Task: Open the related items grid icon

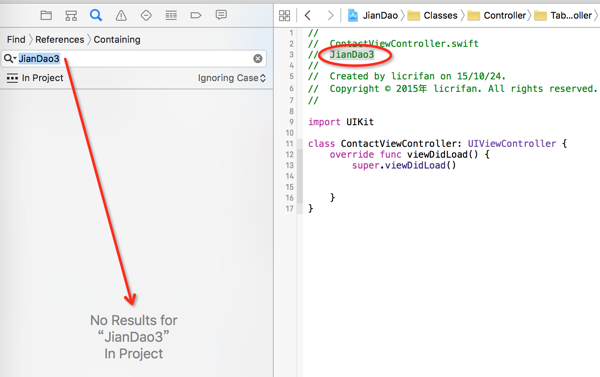Action: pyautogui.click(x=284, y=15)
